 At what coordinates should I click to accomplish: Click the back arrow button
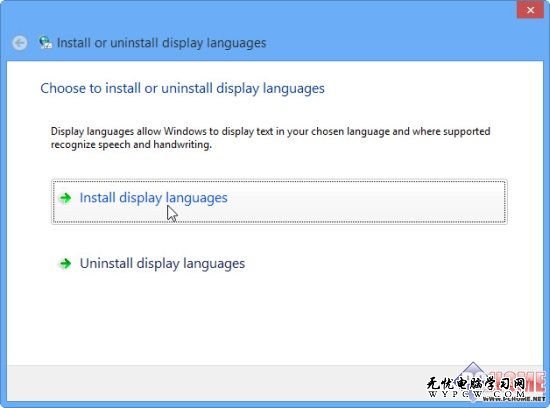point(20,43)
